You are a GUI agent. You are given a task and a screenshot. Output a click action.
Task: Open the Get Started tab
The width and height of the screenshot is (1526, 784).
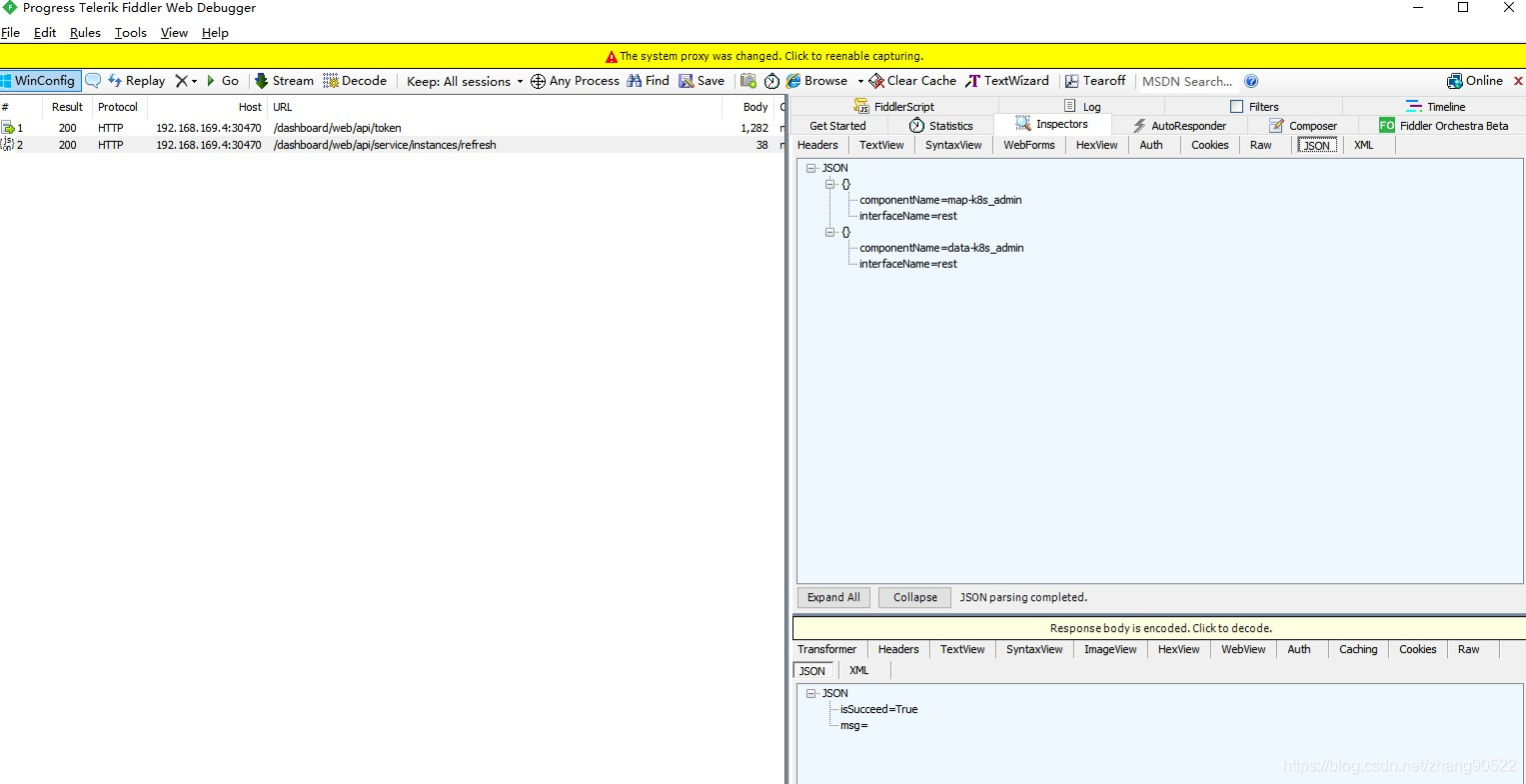coord(837,126)
